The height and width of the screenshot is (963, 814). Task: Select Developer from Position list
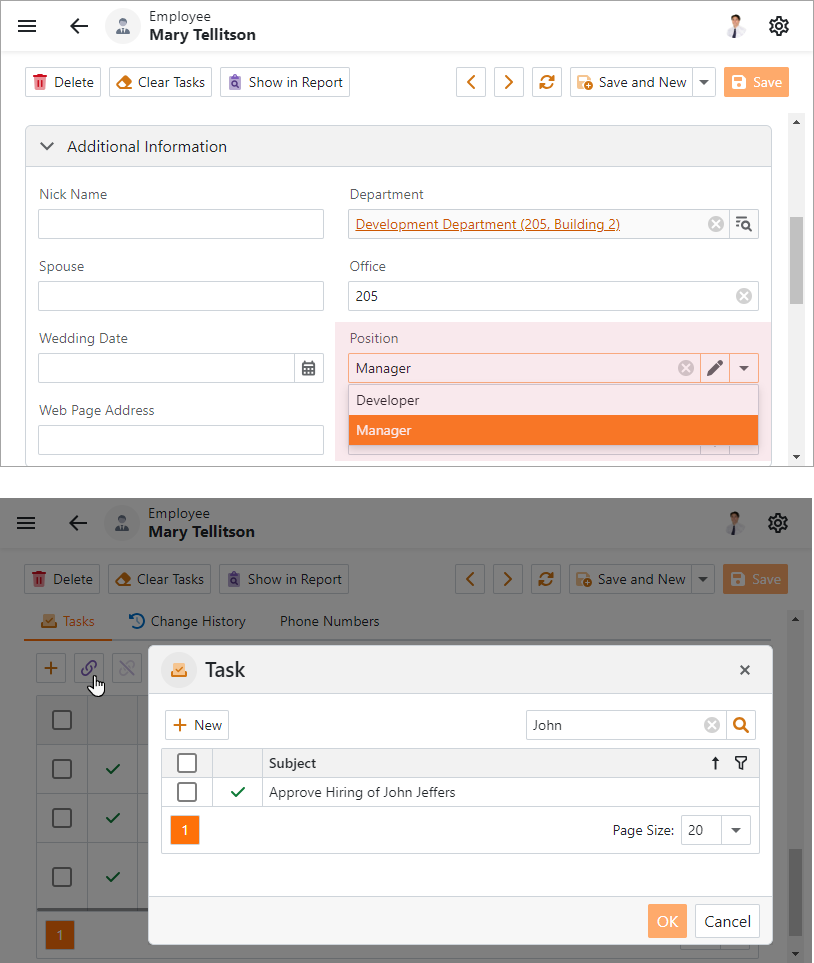(x=553, y=400)
